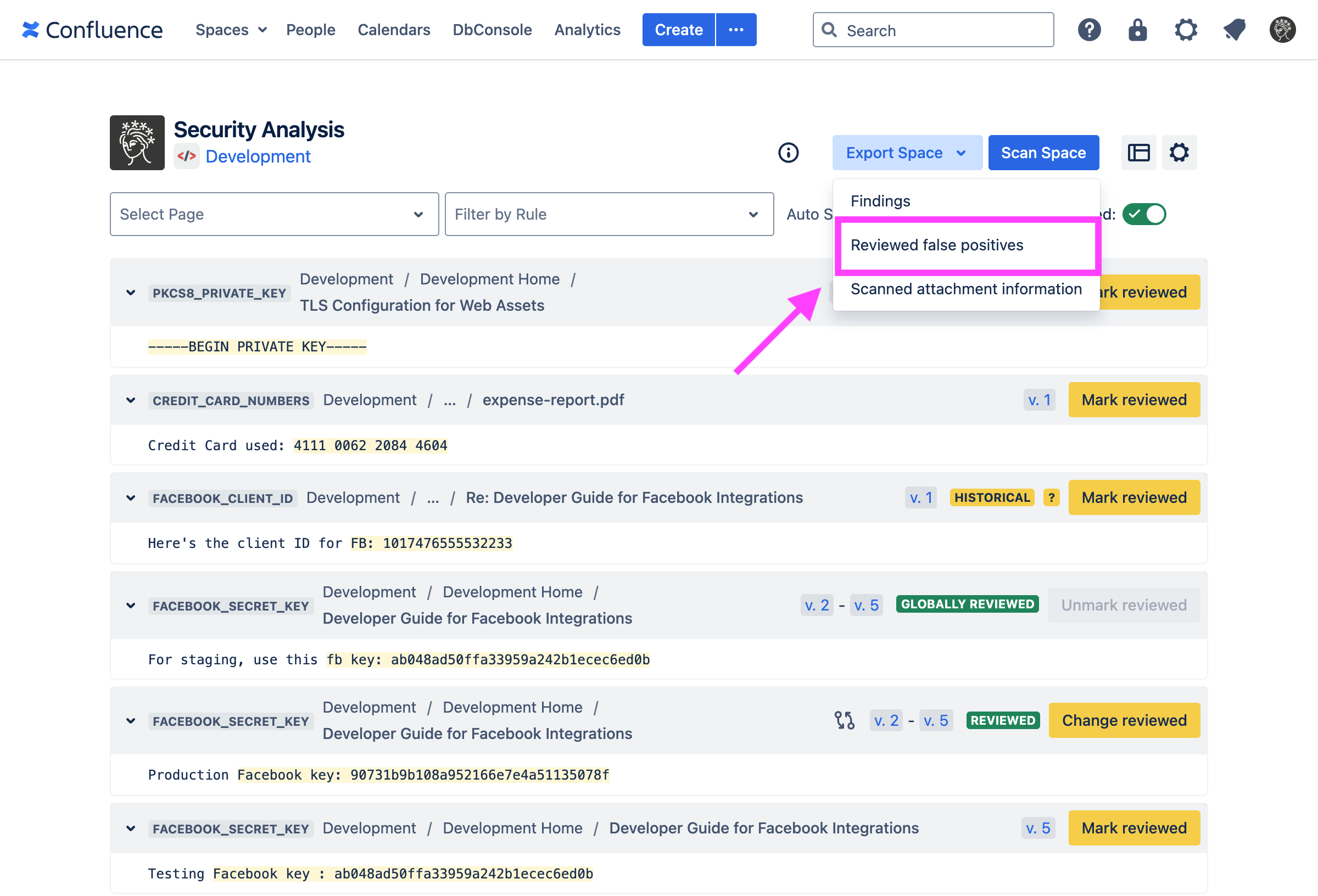
Task: Collapse the PKCS8_PRIVATE_KEY finding chevron
Action: (x=131, y=293)
